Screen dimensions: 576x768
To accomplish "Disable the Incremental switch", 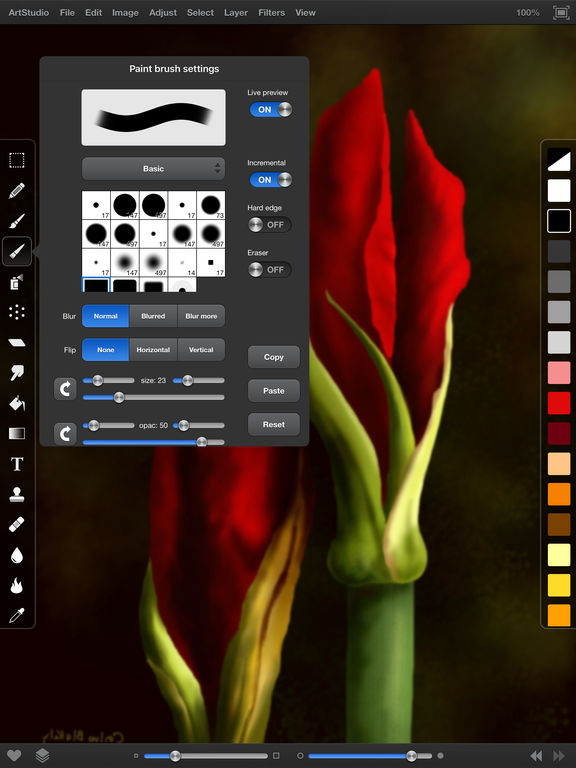I will click(x=271, y=180).
